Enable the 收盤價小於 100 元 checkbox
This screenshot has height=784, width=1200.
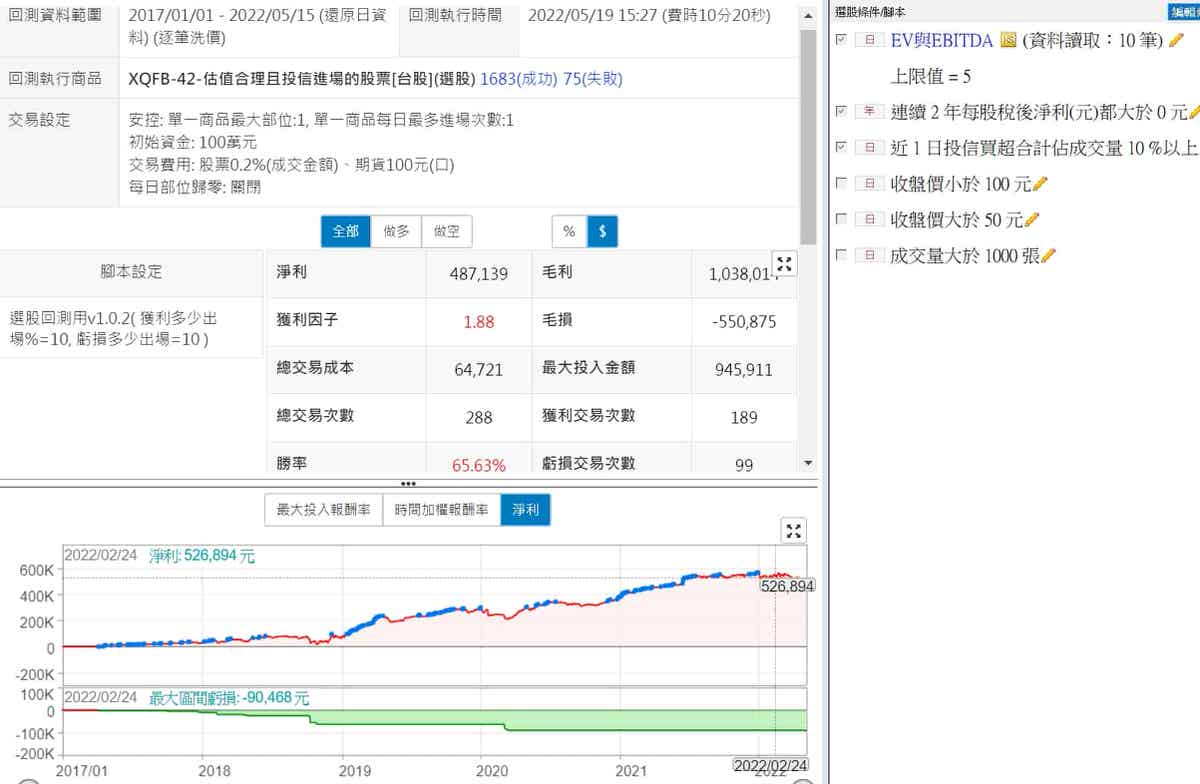tap(841, 184)
